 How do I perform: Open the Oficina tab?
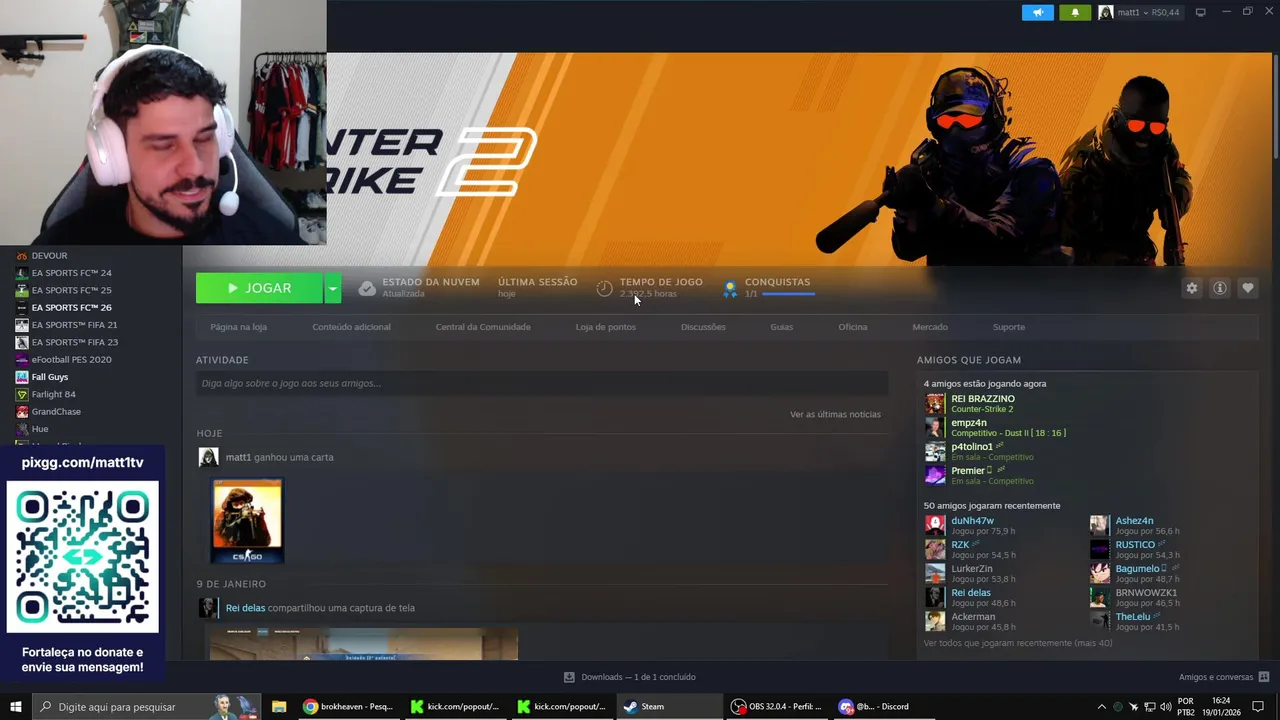(853, 327)
